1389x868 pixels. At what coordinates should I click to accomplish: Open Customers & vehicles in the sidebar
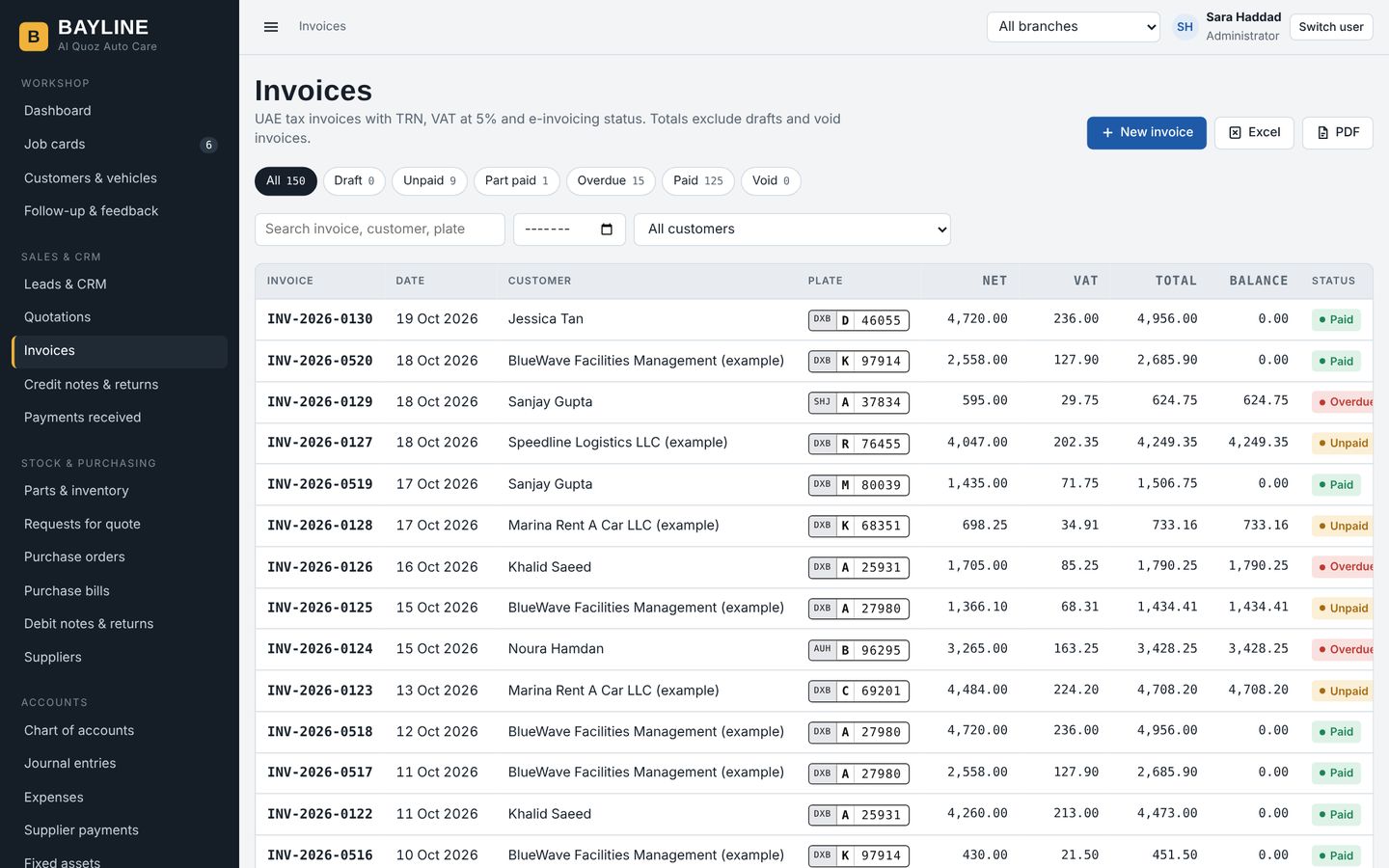tap(120, 178)
